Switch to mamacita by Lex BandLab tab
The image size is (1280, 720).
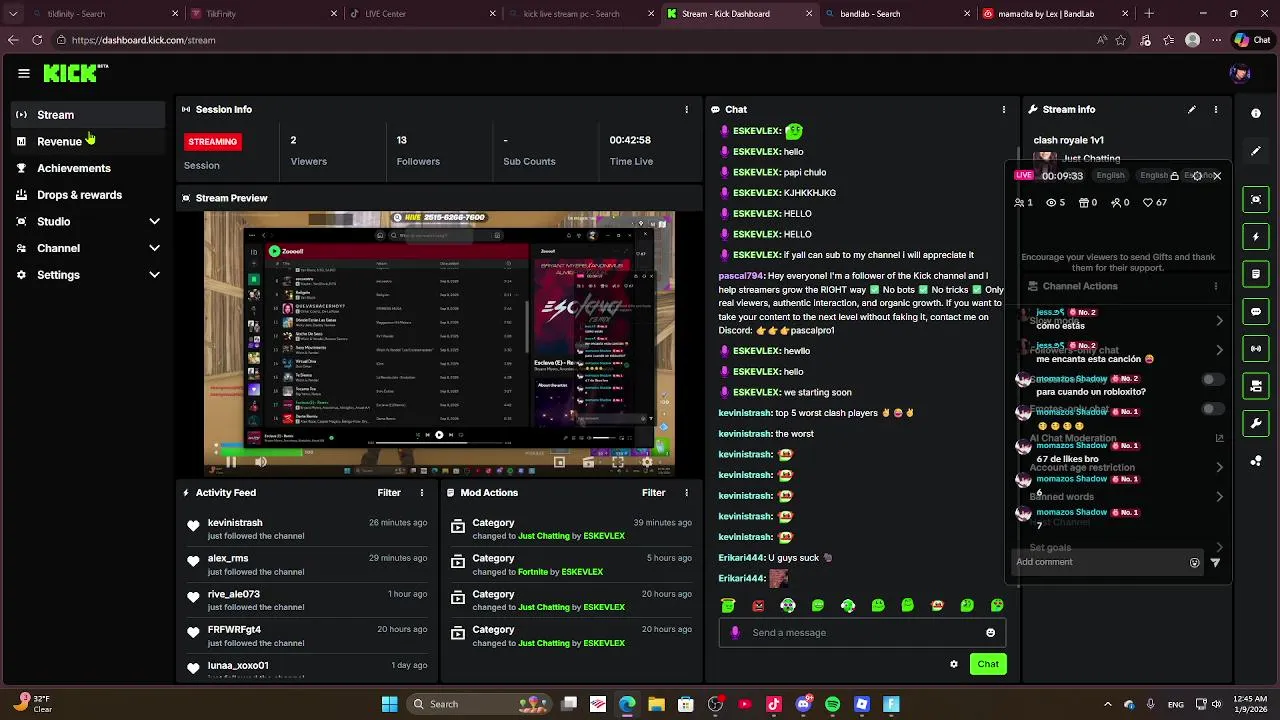(x=1056, y=14)
